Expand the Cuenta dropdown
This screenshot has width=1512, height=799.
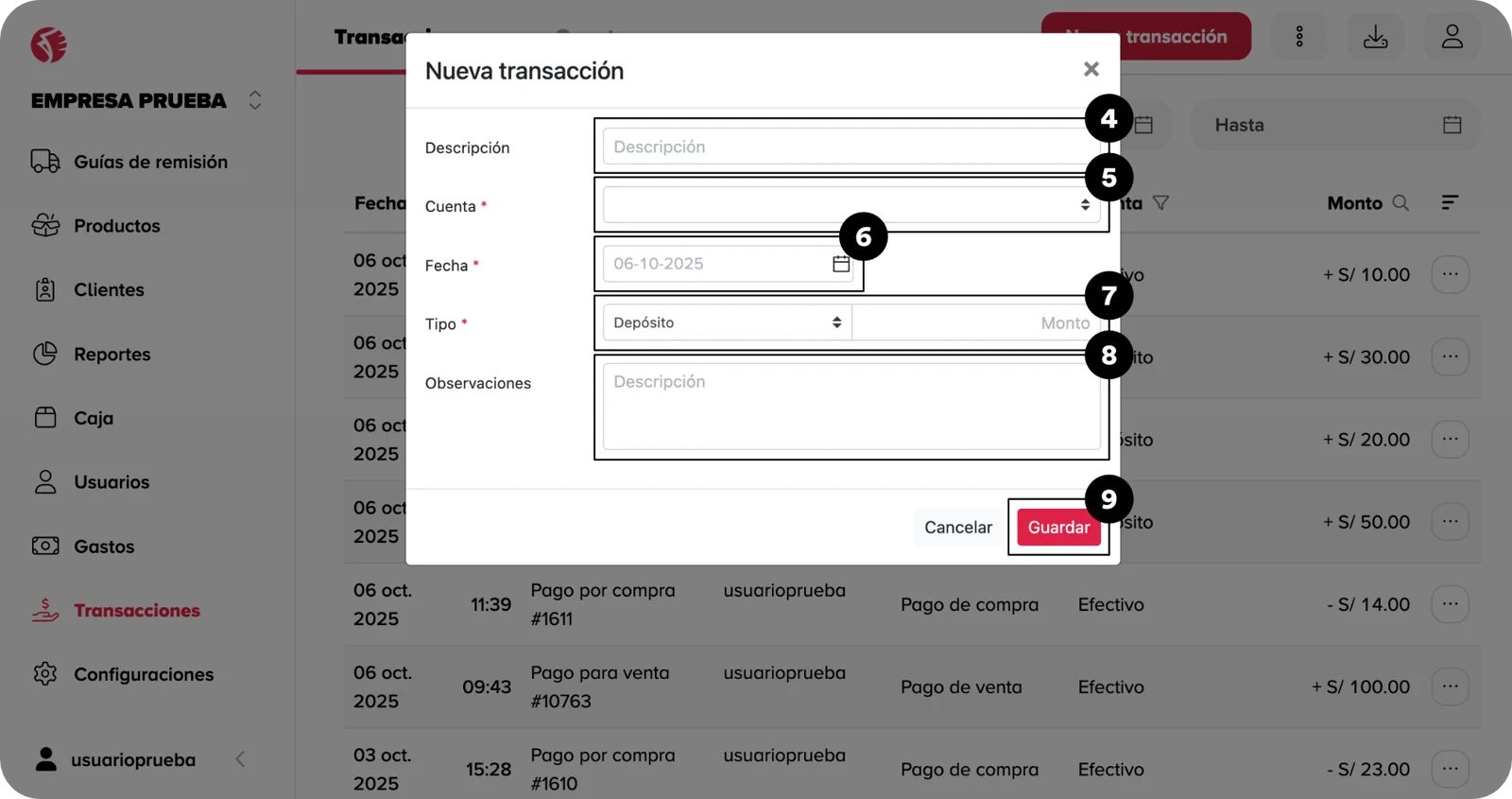(850, 205)
